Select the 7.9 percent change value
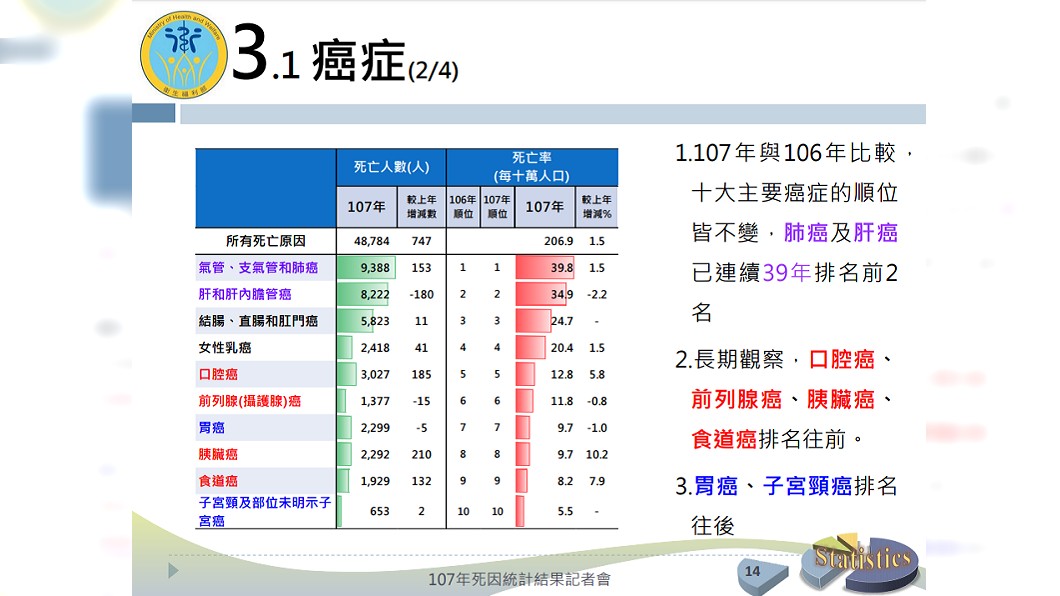1060x596 pixels. tap(597, 481)
